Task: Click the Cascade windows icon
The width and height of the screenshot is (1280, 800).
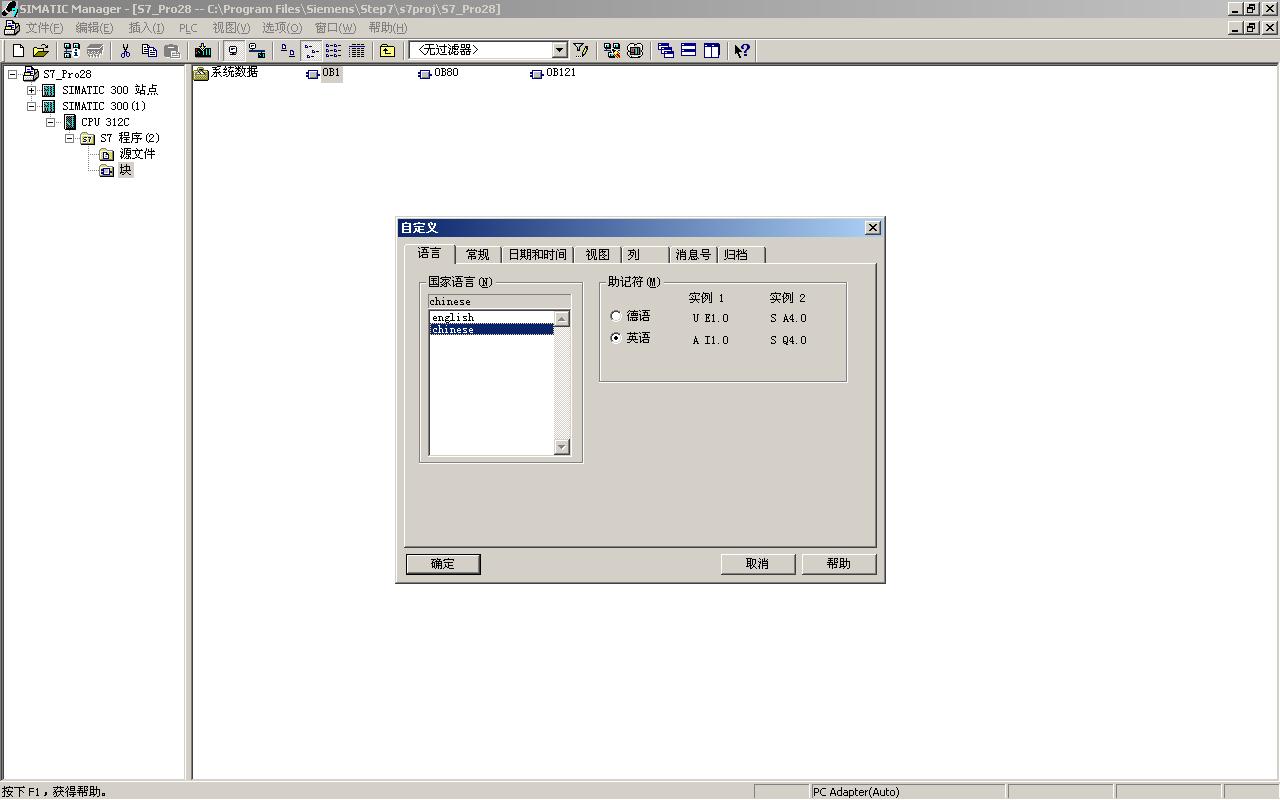Action: pos(666,50)
